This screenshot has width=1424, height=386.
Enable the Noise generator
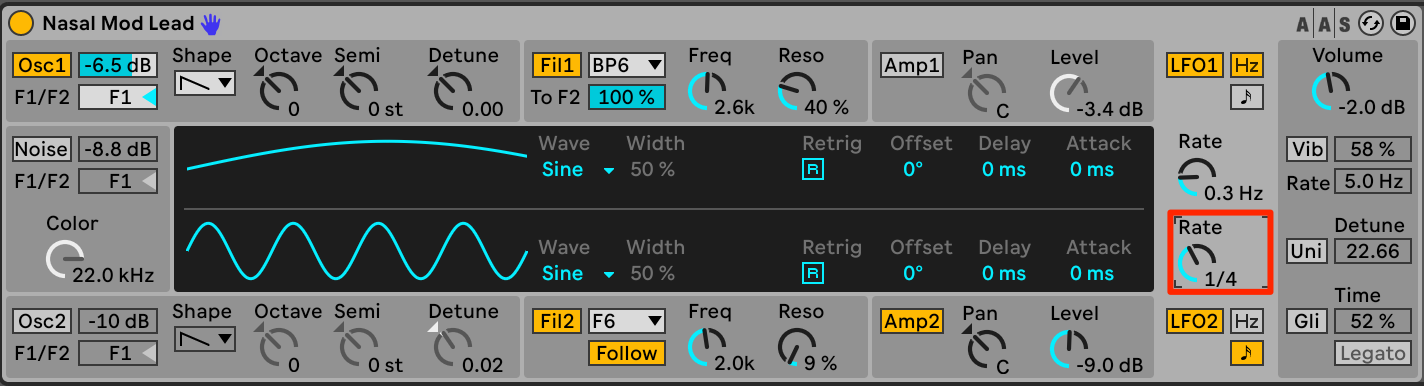tap(41, 150)
